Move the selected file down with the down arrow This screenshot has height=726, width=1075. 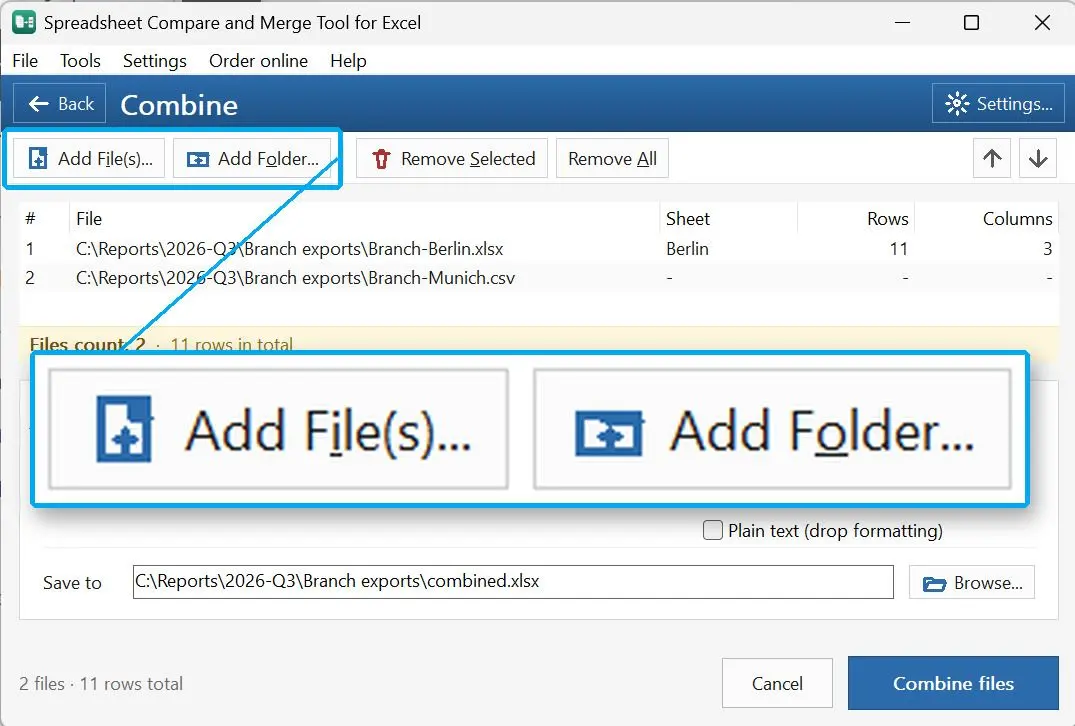click(x=1037, y=158)
